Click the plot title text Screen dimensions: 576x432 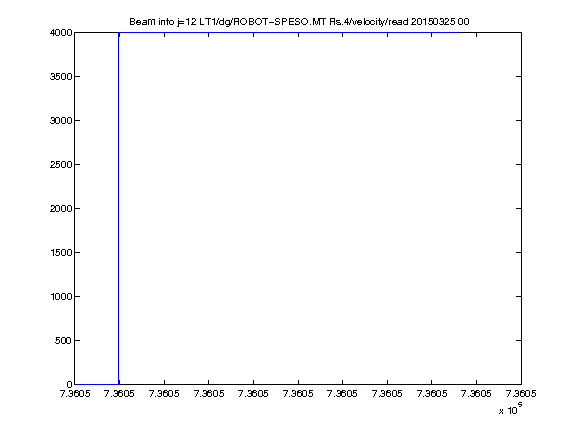tap(299, 22)
